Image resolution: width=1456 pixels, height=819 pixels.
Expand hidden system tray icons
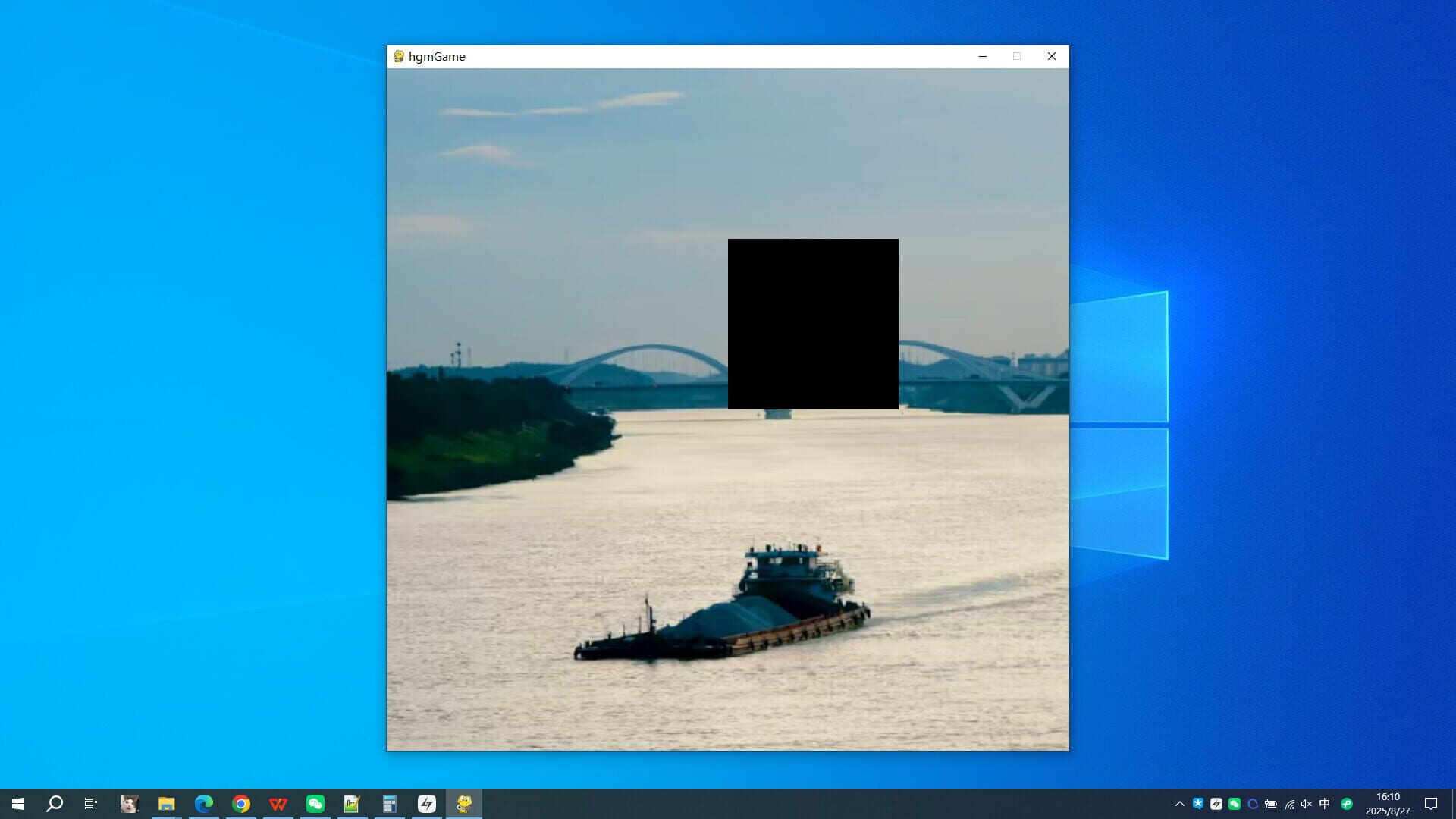coord(1180,803)
